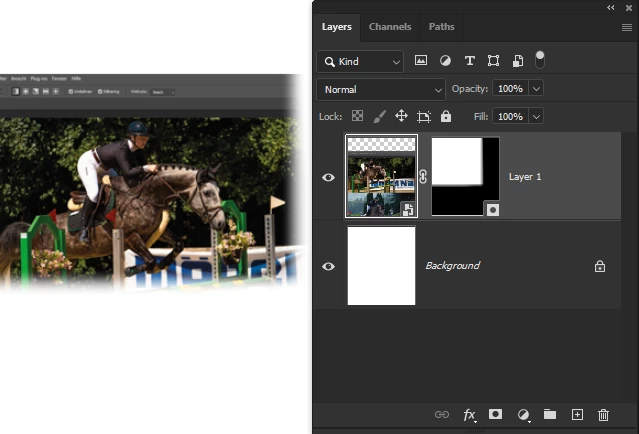The height and width of the screenshot is (434, 639).
Task: Expand the Fill slider arrow
Action: point(536,117)
